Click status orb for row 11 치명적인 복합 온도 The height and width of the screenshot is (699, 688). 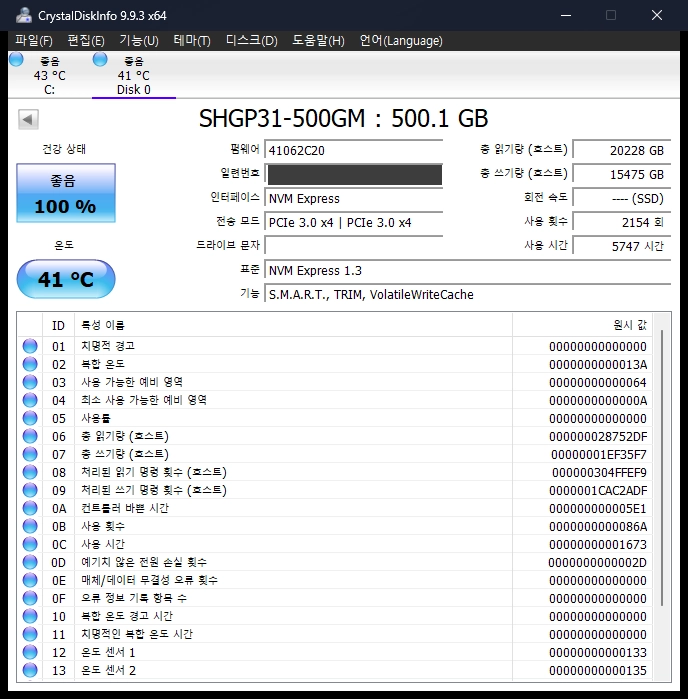click(x=30, y=634)
